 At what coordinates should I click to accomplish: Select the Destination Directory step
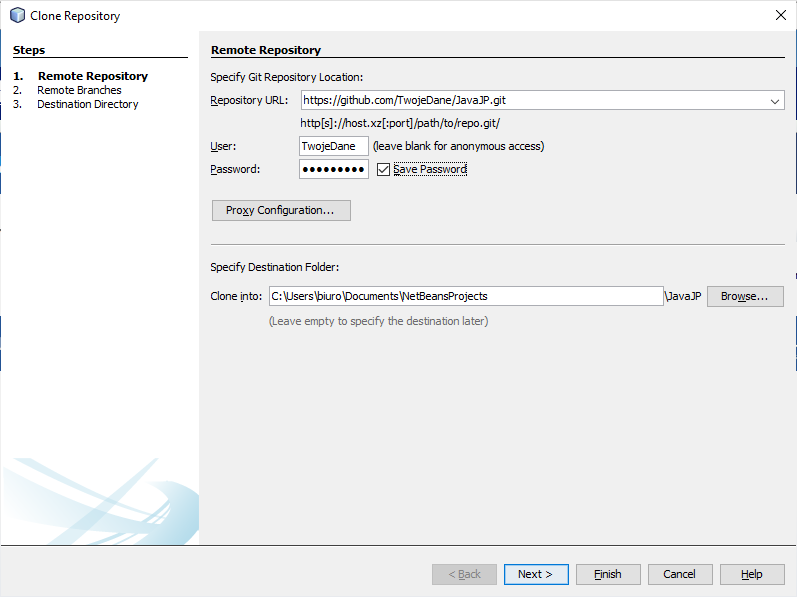tap(87, 104)
